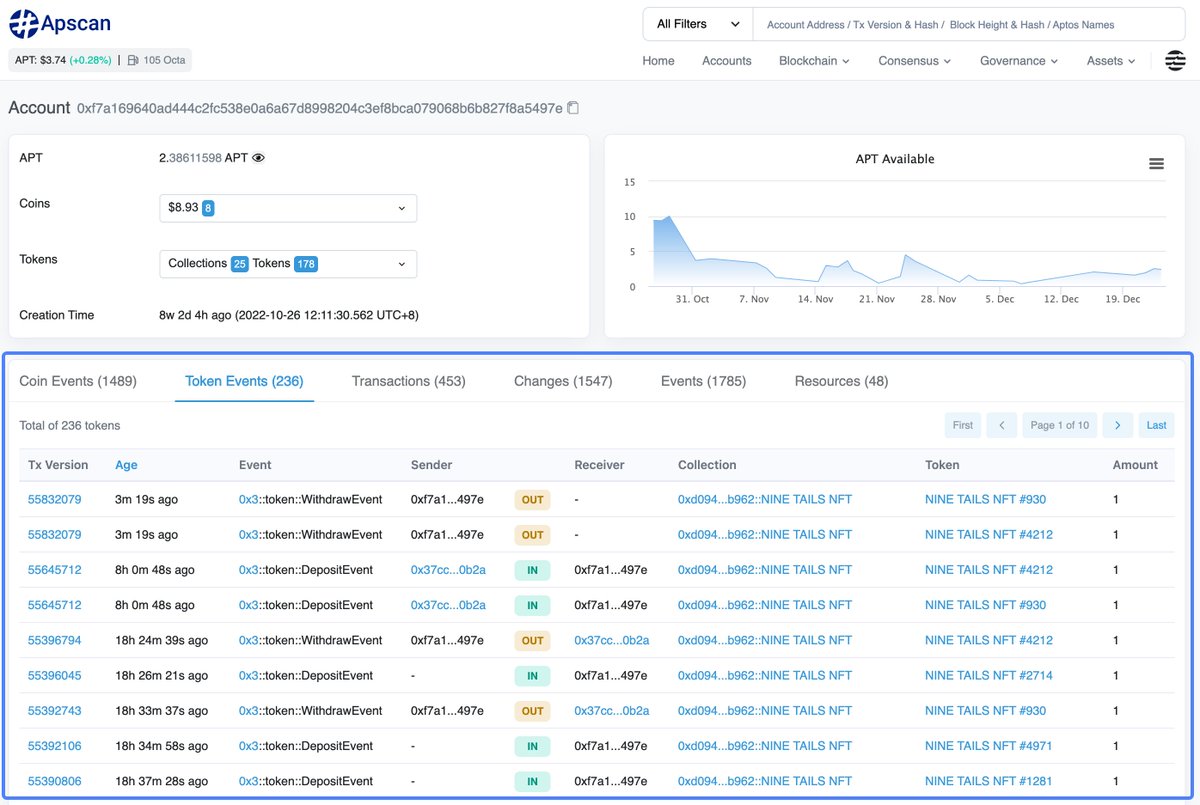Sort by the Age column header

(126, 465)
